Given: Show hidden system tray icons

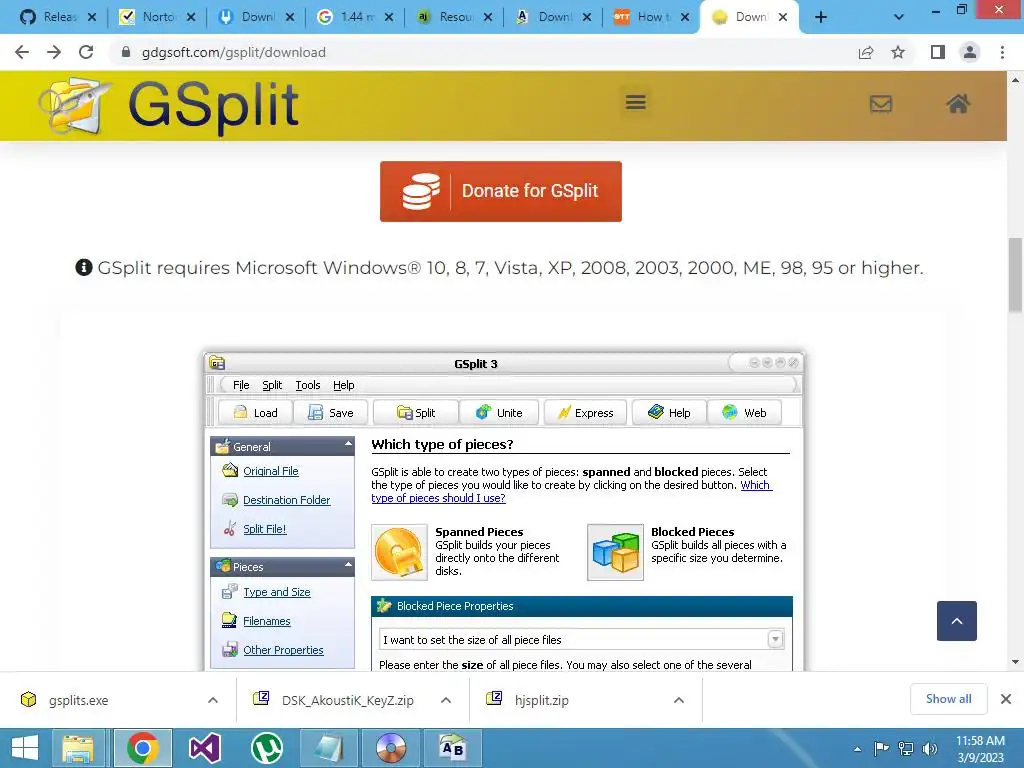Looking at the screenshot, I should pyautogui.click(x=857, y=749).
